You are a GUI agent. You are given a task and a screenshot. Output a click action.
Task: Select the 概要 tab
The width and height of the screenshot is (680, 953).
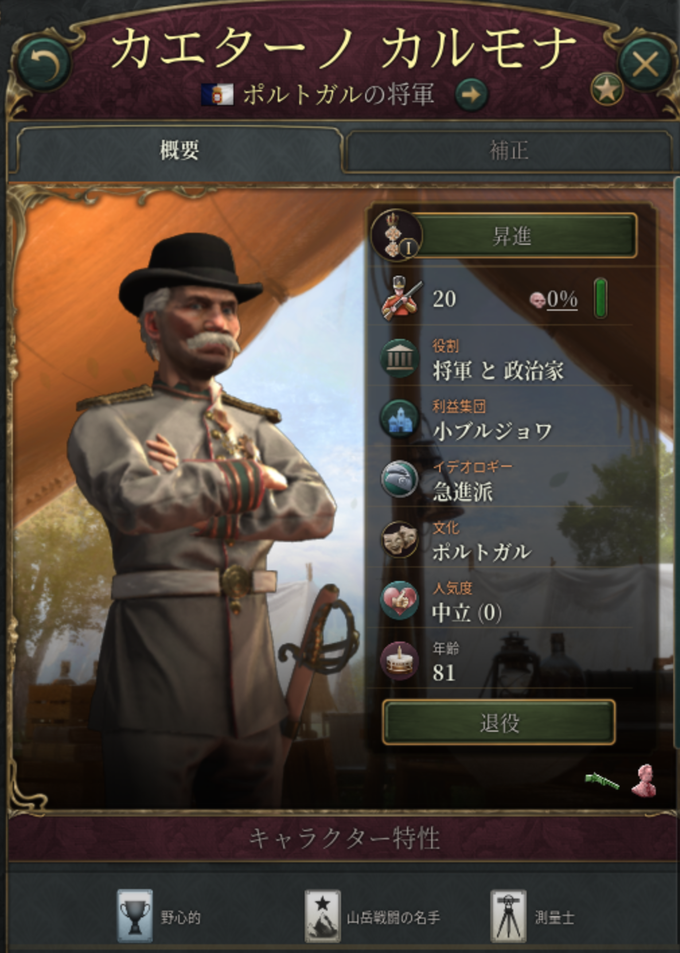(x=179, y=150)
